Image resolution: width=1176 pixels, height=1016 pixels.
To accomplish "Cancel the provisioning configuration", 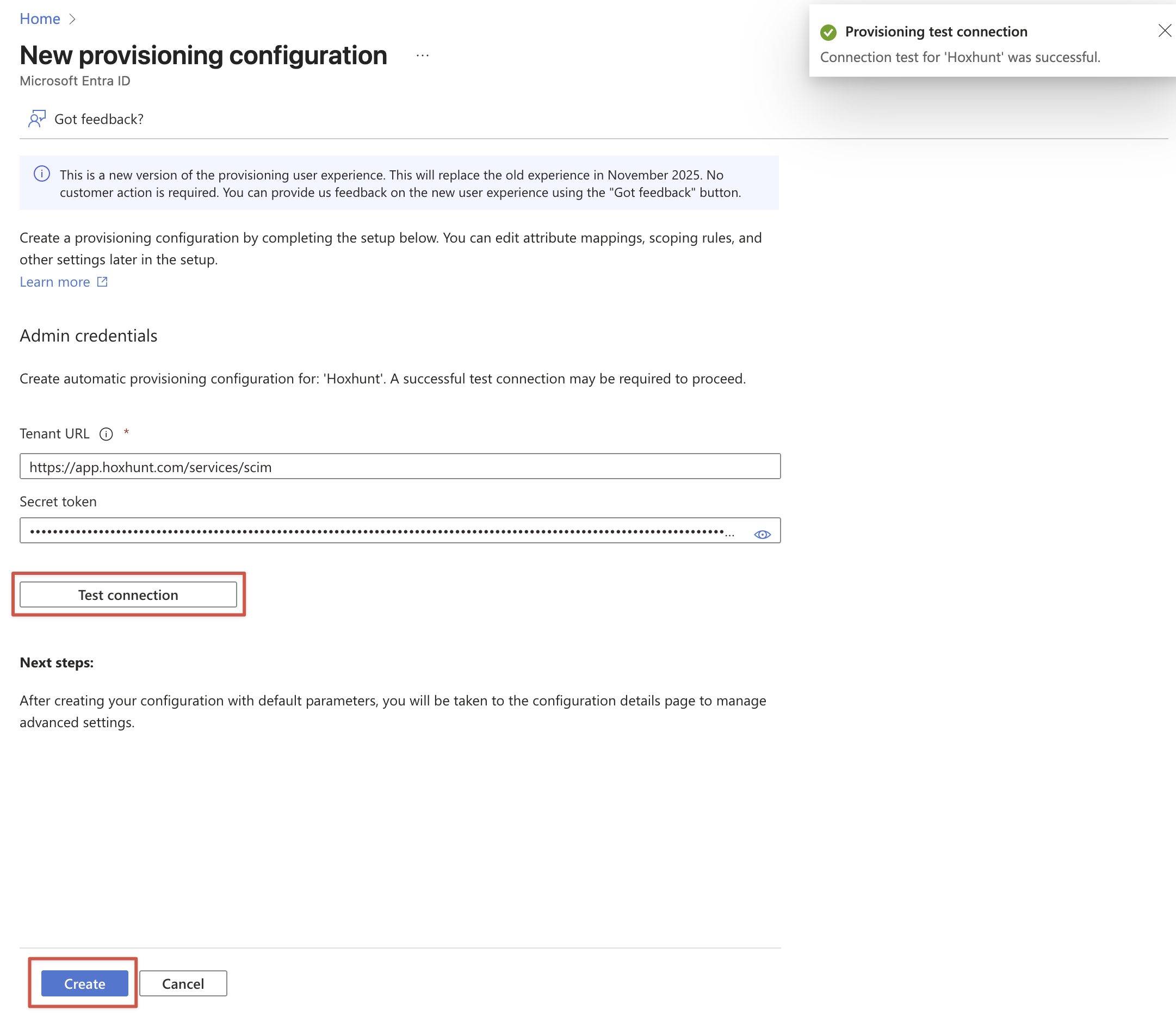I will click(183, 983).
